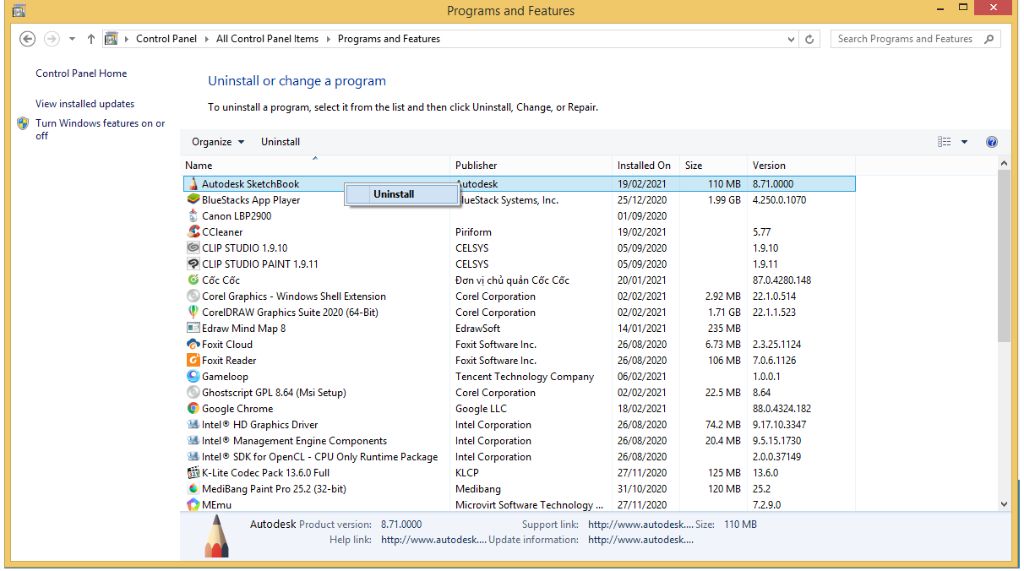This screenshot has height=571, width=1024.
Task: Click the Cốc Cốc browser icon
Action: click(x=193, y=280)
